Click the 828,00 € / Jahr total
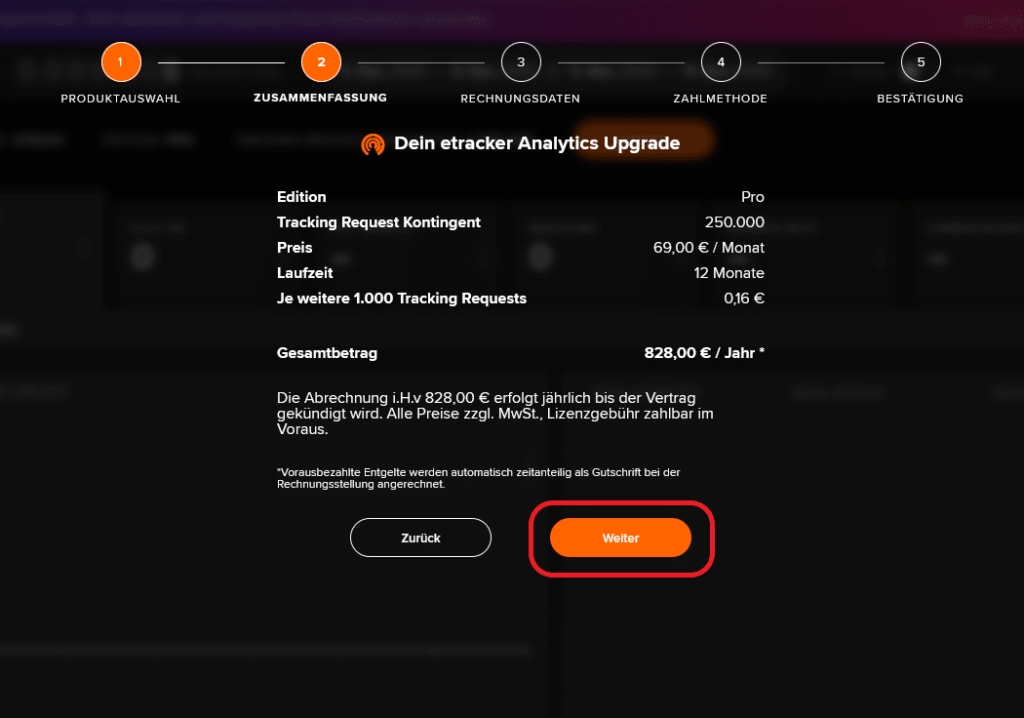 704,353
